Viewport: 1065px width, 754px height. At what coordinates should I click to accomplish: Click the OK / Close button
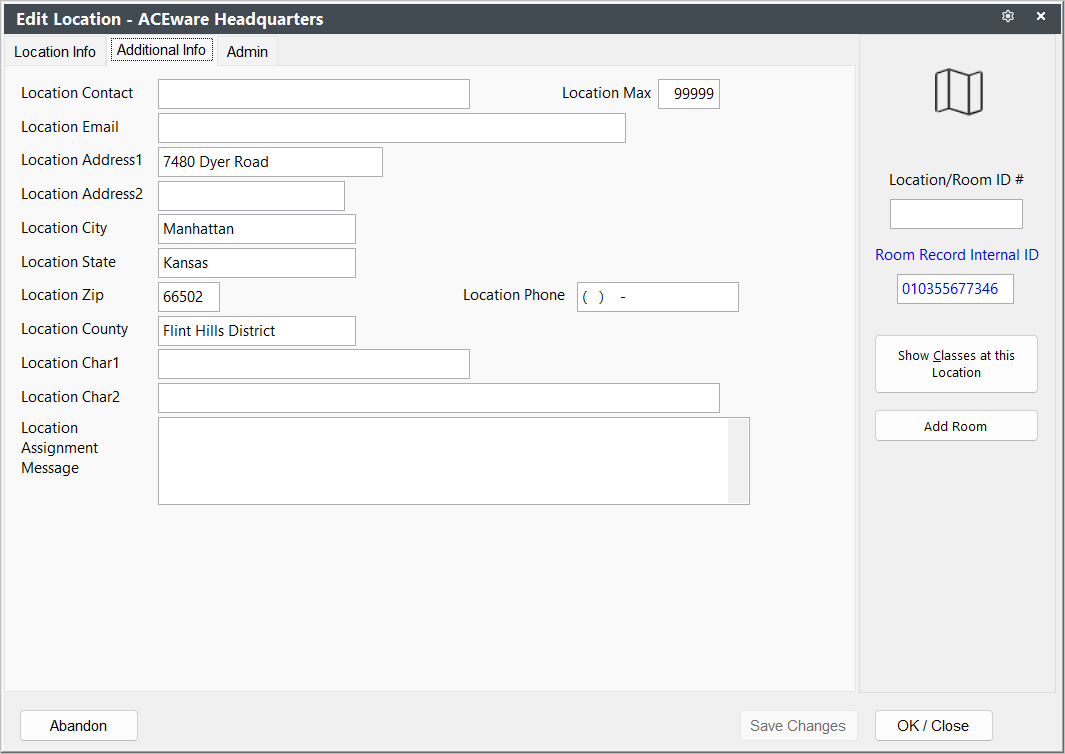[x=933, y=725]
